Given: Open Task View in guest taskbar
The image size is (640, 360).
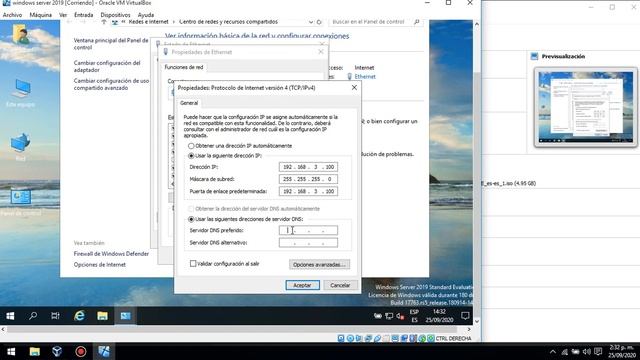Looking at the screenshot, I should tap(55, 316).
